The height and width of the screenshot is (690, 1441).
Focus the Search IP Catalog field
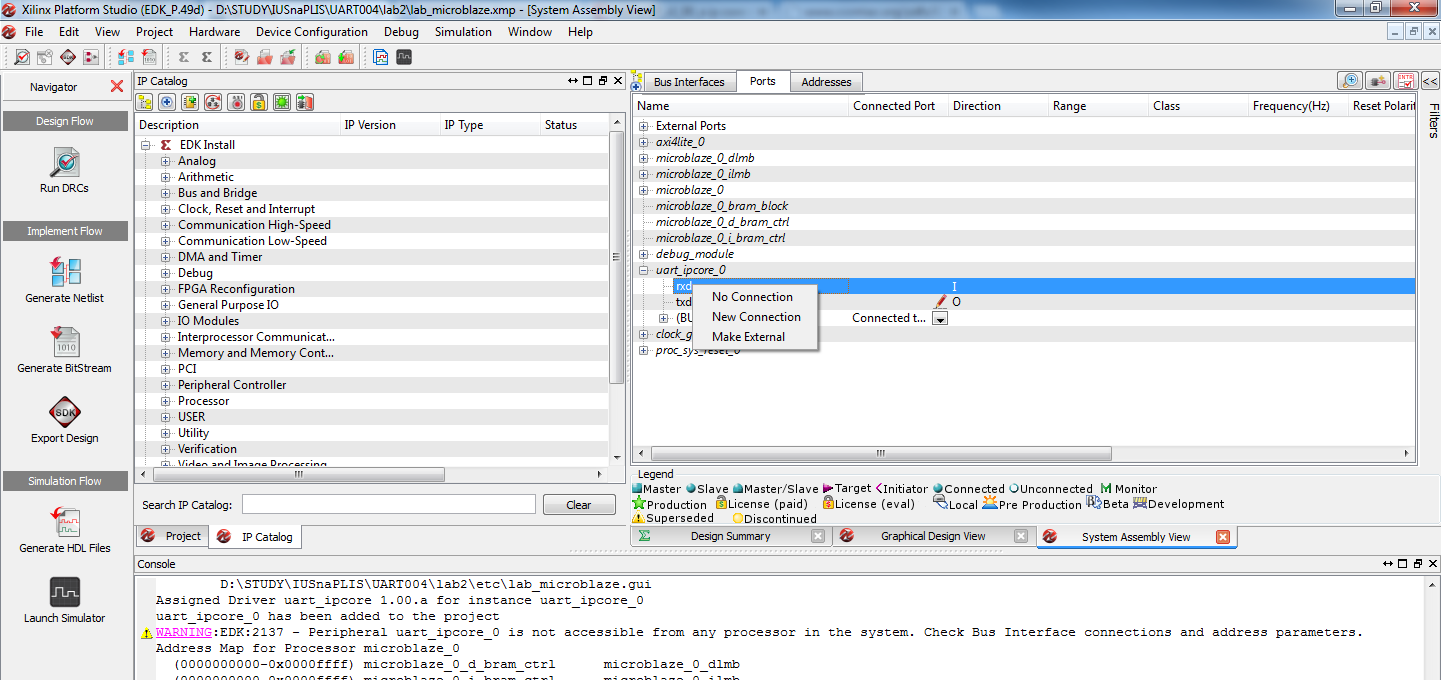click(388, 505)
